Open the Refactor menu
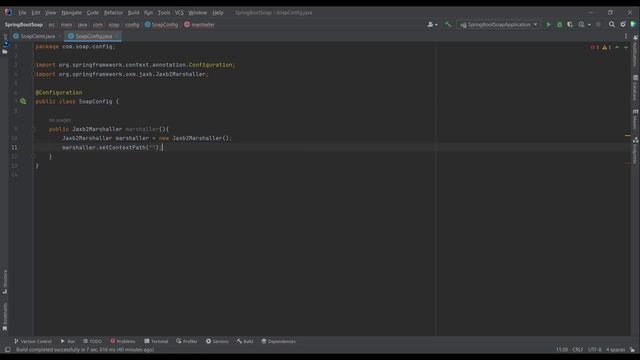Screen dimensions: 640x360 pos(113,13)
